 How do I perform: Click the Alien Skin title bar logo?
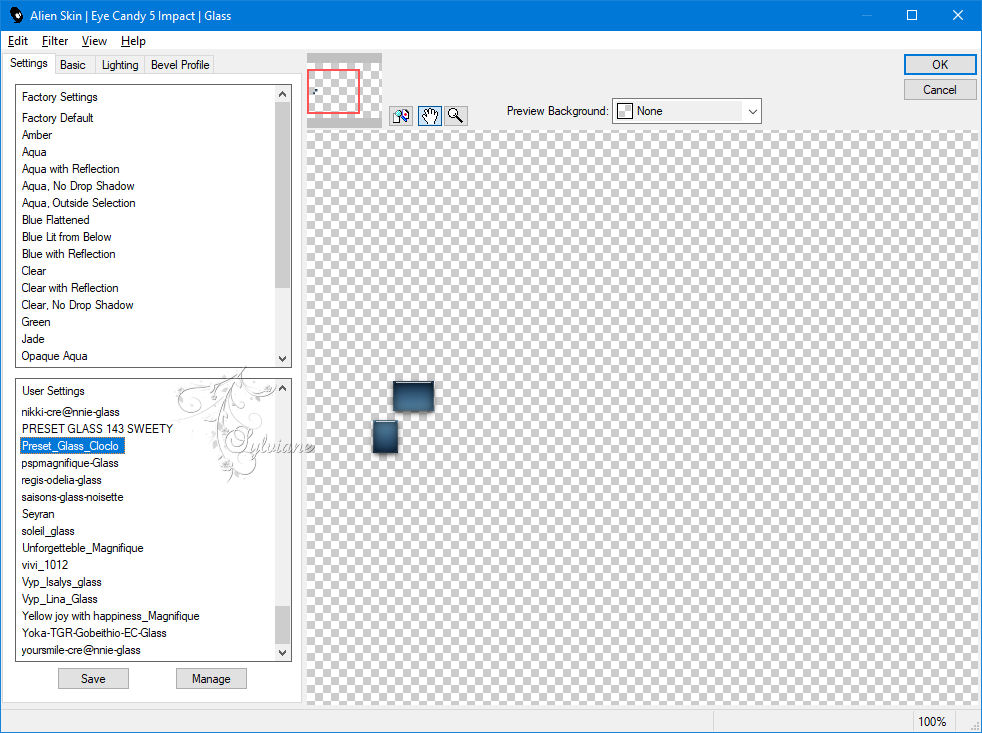16,15
